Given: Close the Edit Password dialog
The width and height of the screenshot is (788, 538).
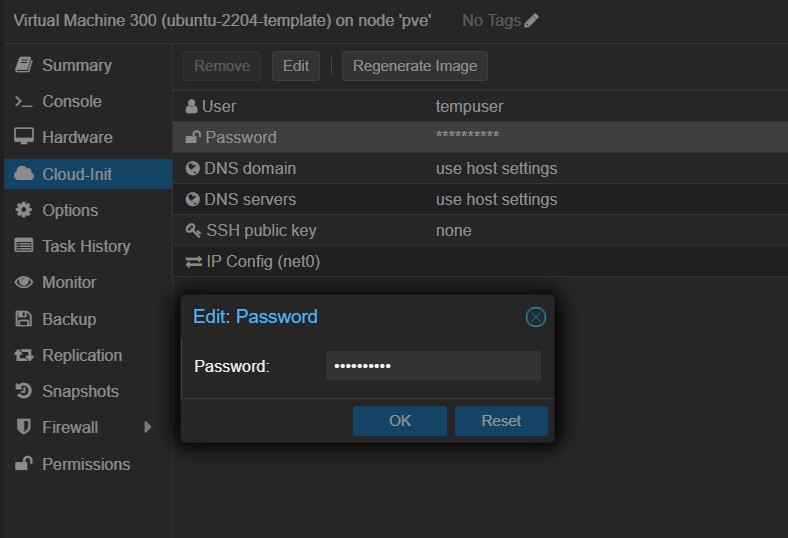Looking at the screenshot, I should pos(536,317).
